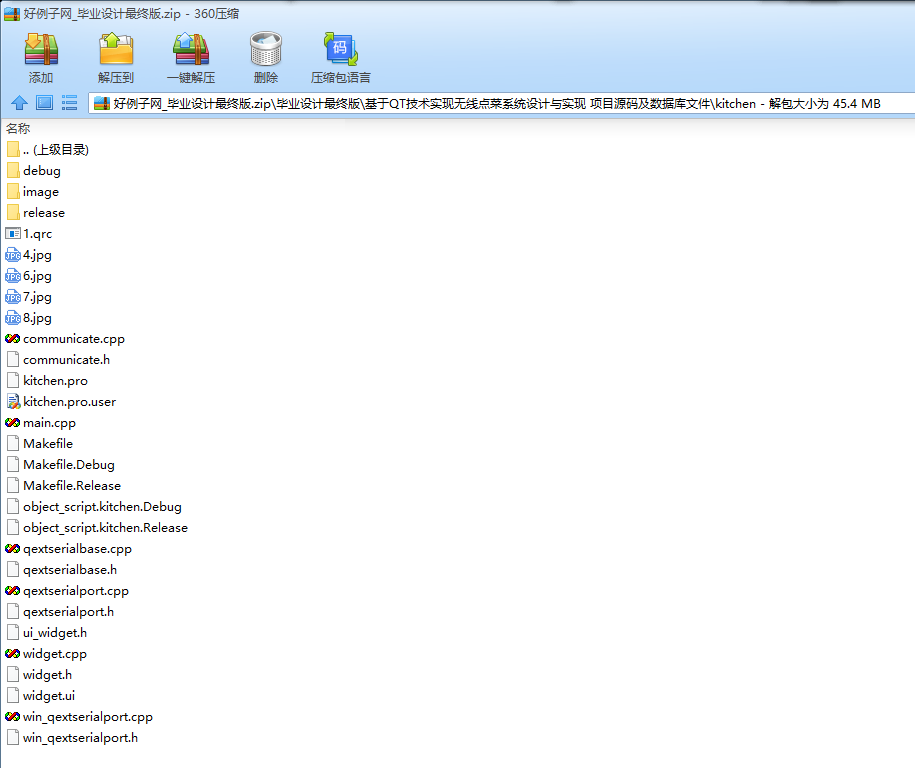
Task: Select the kitchen.pro.user file icon
Action: (x=13, y=402)
